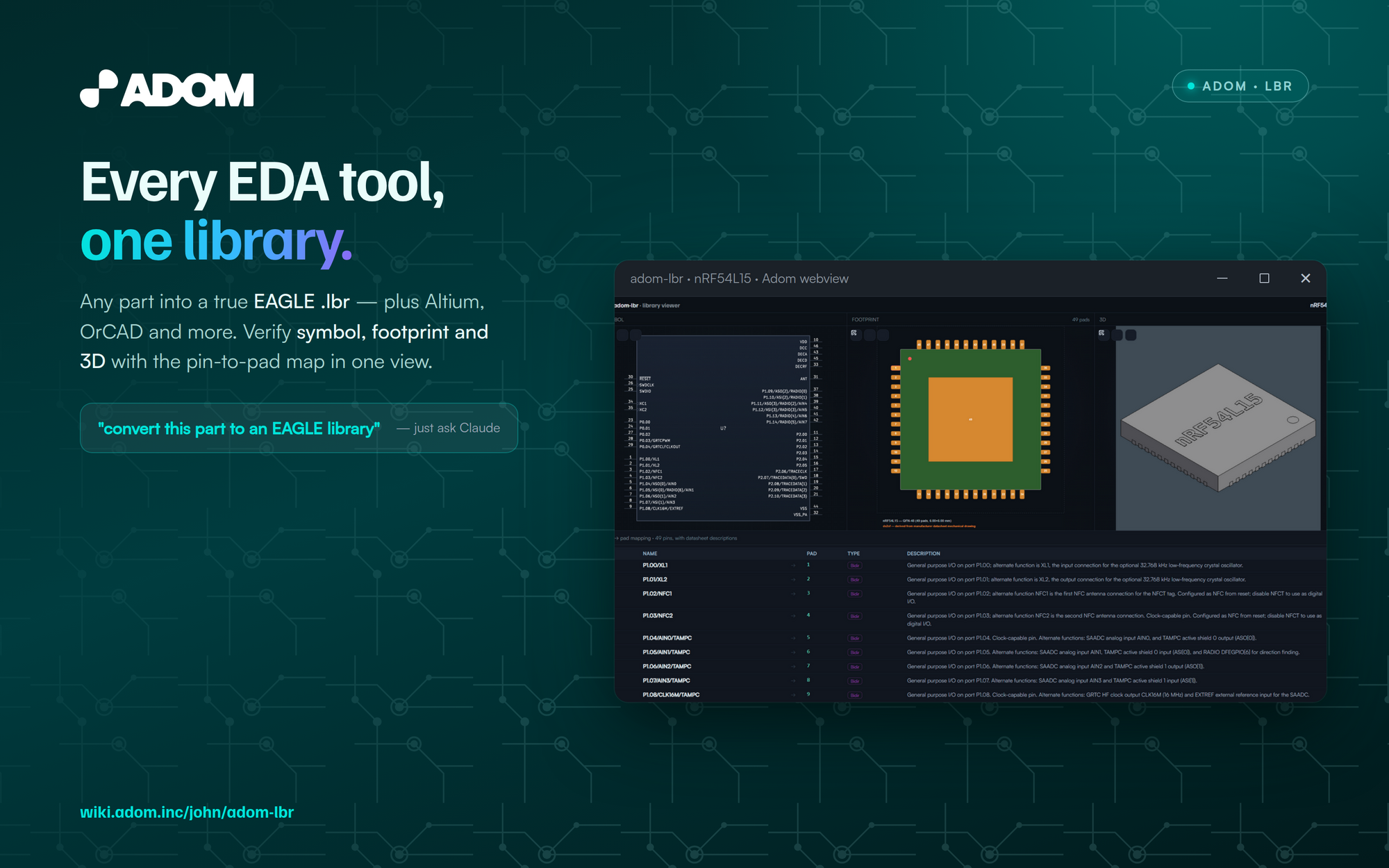Select the P1.04/AIN0/TAMPC table row

(x=970, y=638)
